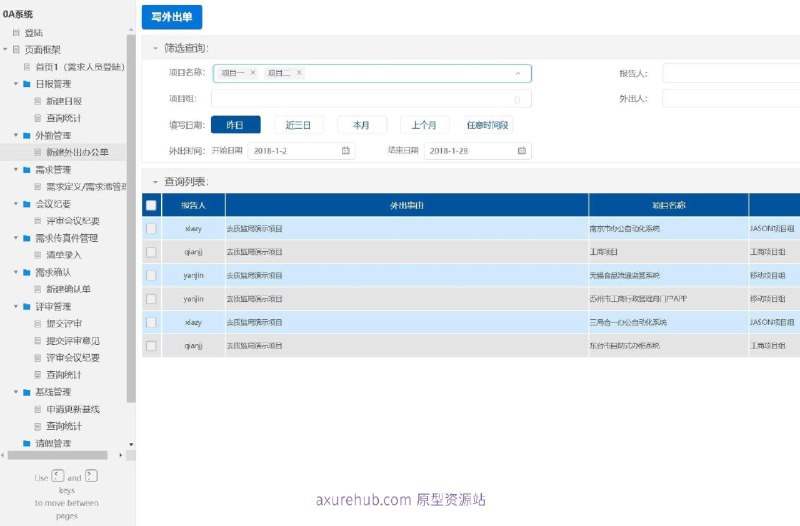Collapse the 筛选查询 section
The image size is (800, 526).
pos(155,48)
